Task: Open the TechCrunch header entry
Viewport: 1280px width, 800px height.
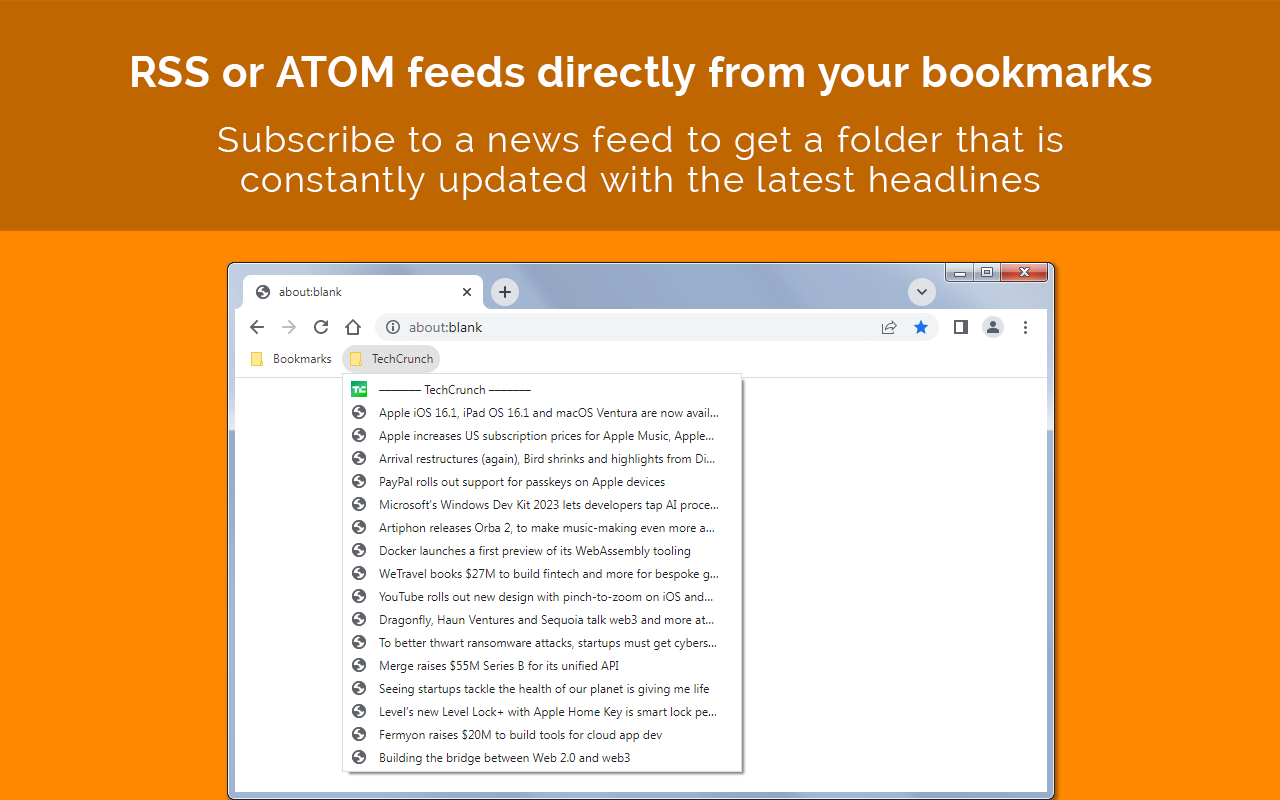Action: 542,390
